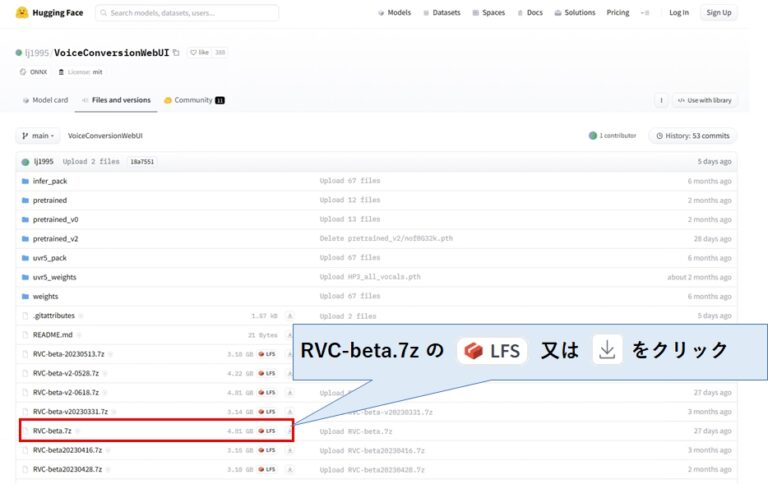
Task: Click the LFS badge for RVC-beta20230416.7z
Action: click(266, 450)
